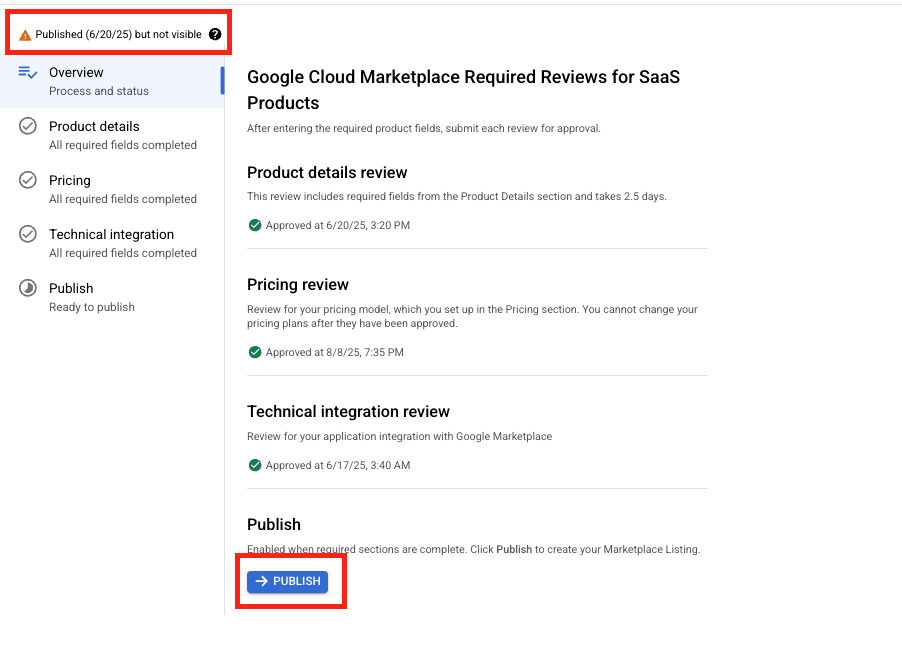This screenshot has height=650, width=902.
Task: Click 'Published (6/20/25) but not visible' status text
Action: coord(119,35)
